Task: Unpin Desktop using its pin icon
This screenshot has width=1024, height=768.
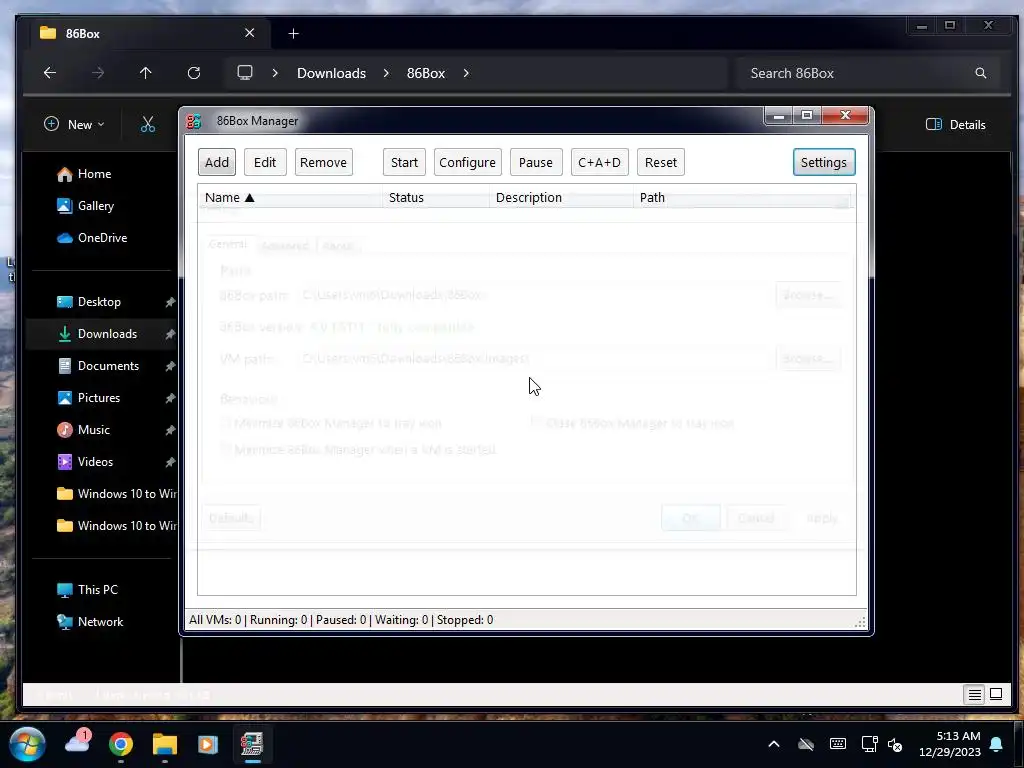Action: [x=170, y=302]
